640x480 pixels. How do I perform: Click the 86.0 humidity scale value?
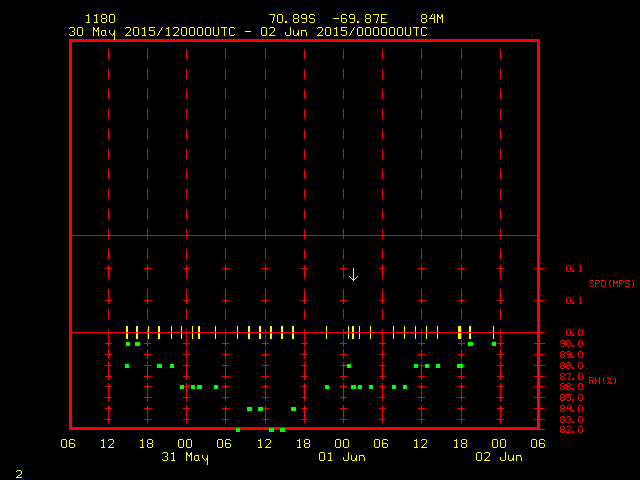[x=574, y=387]
